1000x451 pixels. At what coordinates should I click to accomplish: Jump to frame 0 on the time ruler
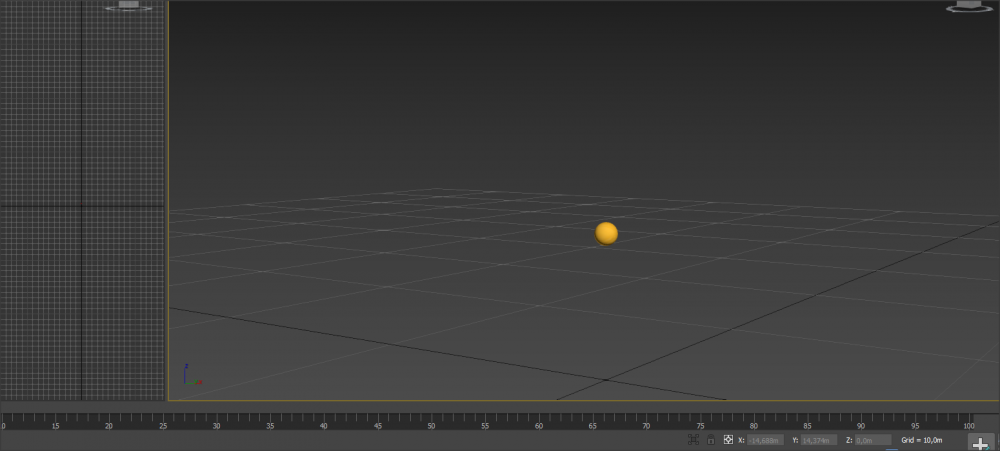[x=4, y=425]
